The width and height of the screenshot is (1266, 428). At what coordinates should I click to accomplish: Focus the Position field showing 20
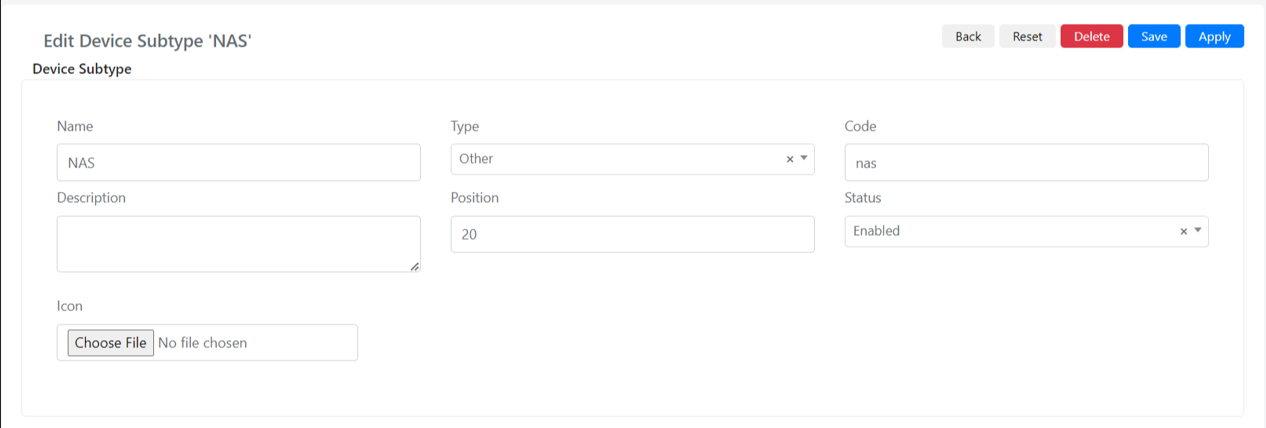coord(633,234)
